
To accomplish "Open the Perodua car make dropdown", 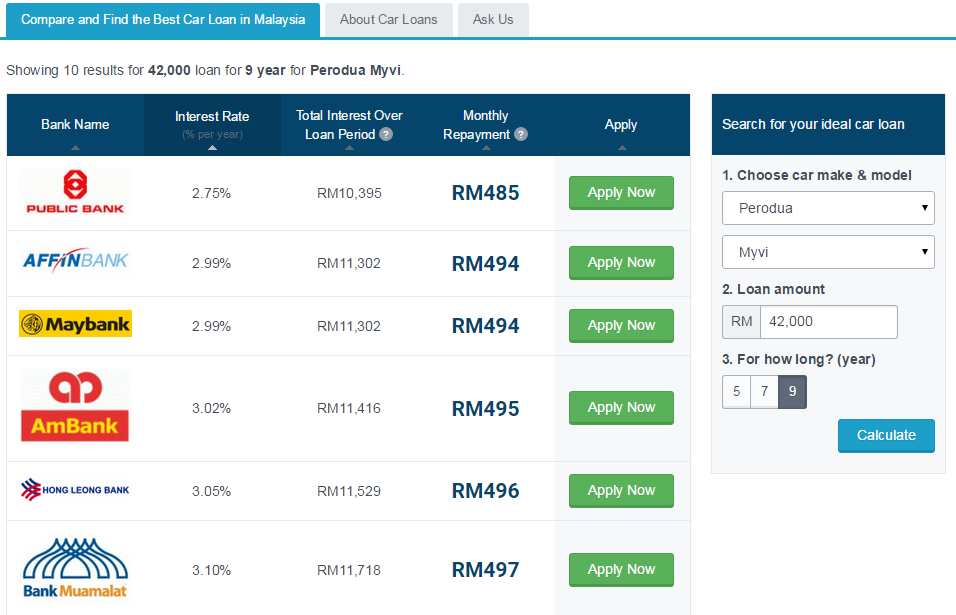I will [x=828, y=208].
